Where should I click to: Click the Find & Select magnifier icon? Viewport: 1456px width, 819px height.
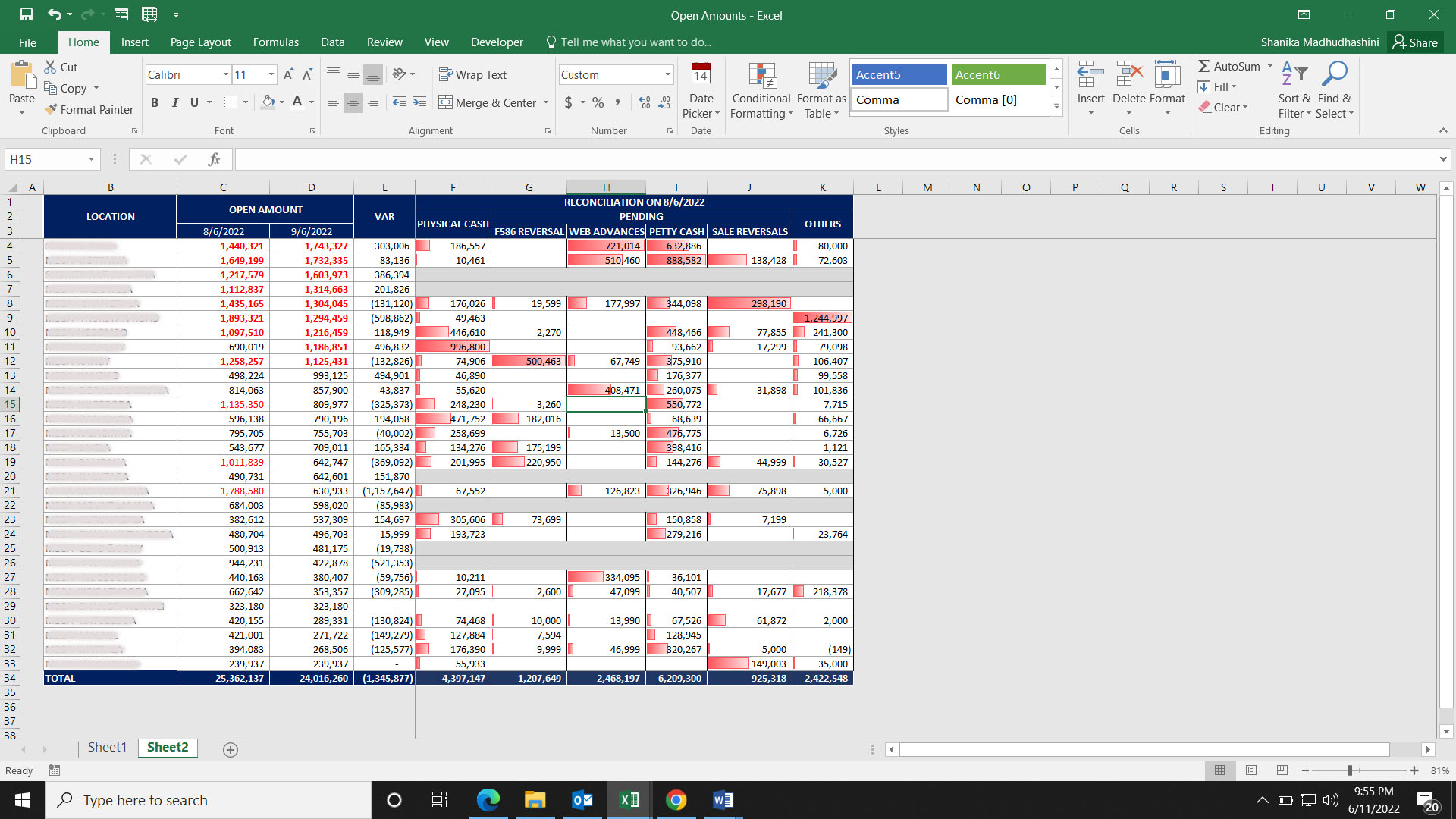1335,73
